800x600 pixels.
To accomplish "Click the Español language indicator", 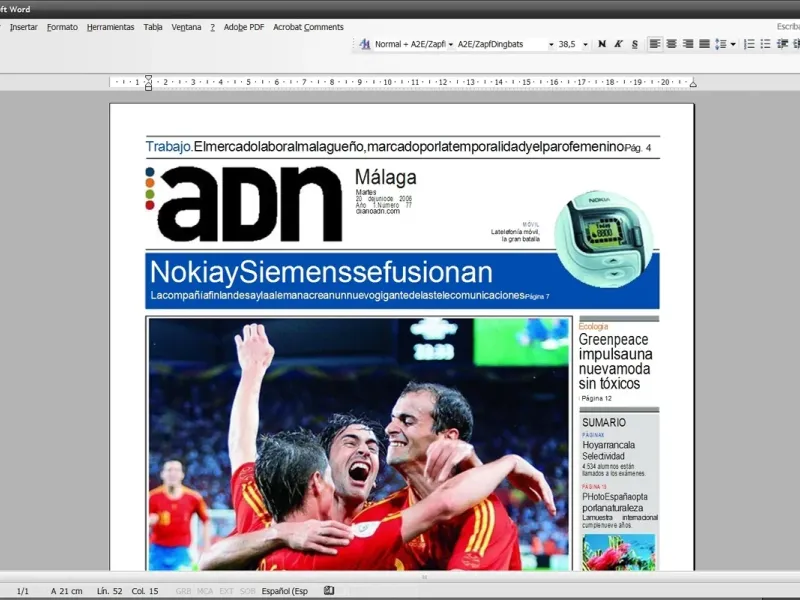I will (x=285, y=591).
